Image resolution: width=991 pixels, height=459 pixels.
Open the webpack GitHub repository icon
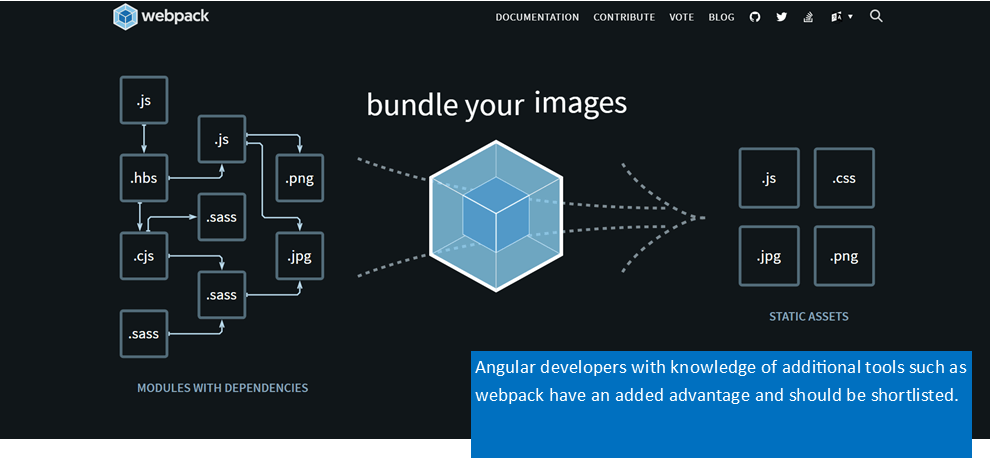[x=755, y=17]
